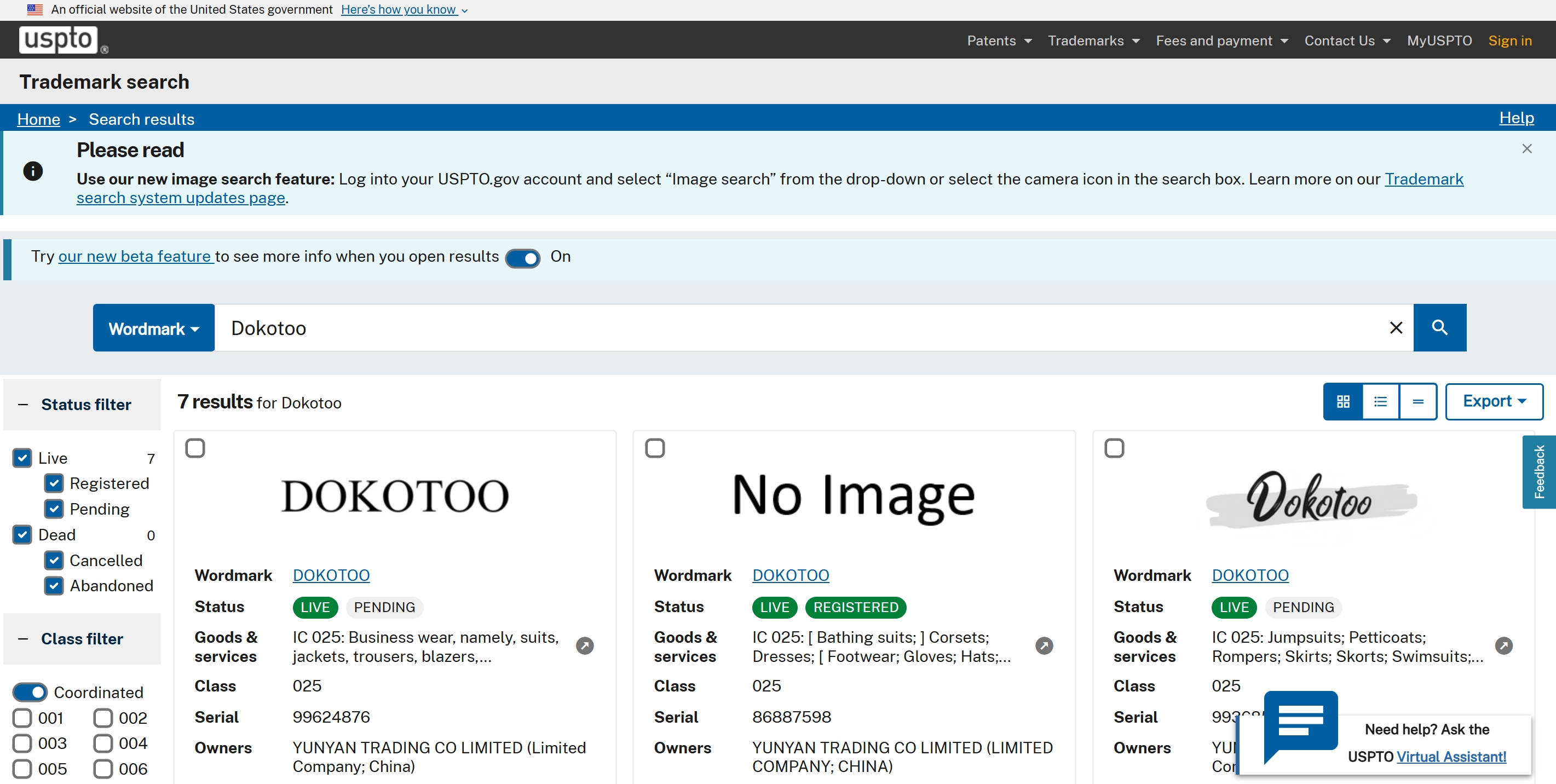The height and width of the screenshot is (784, 1556).
Task: Check class 006 filter
Action: [x=103, y=769]
